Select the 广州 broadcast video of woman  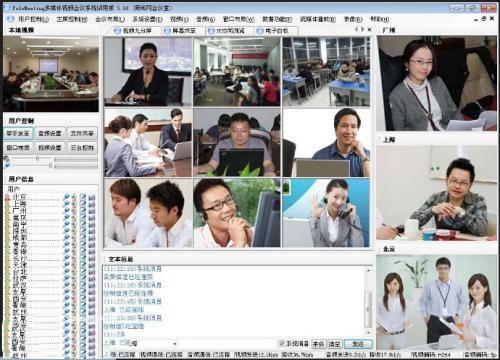[x=436, y=83]
